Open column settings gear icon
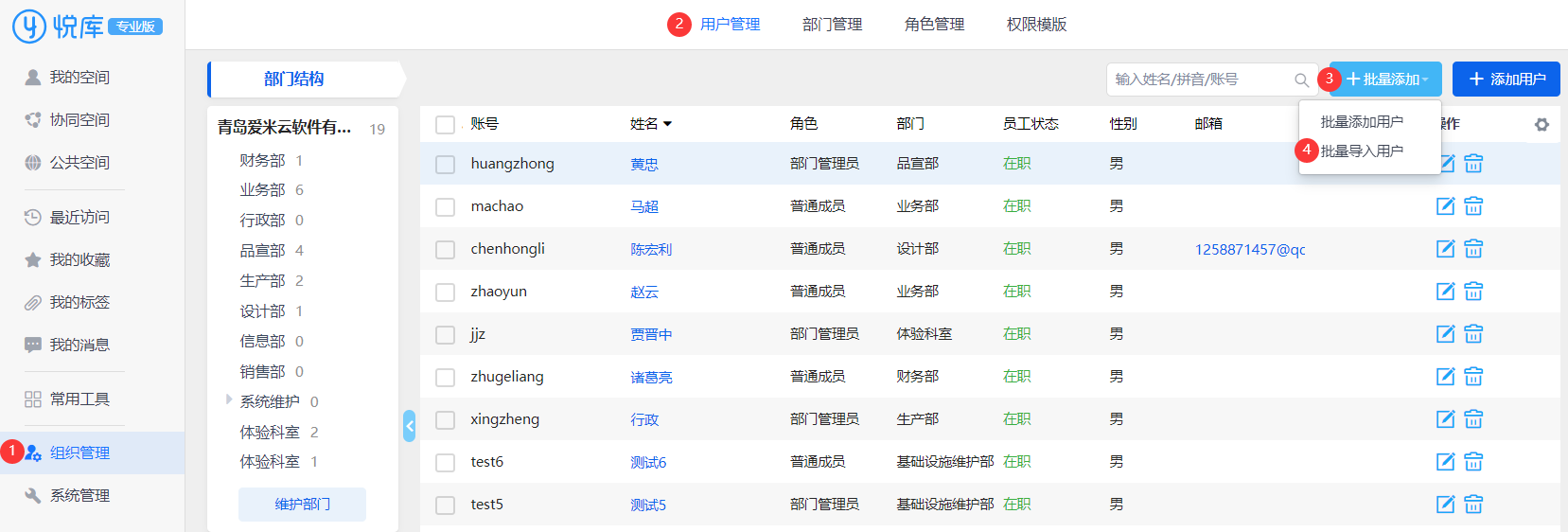This screenshot has height=532, width=1568. [x=1542, y=125]
